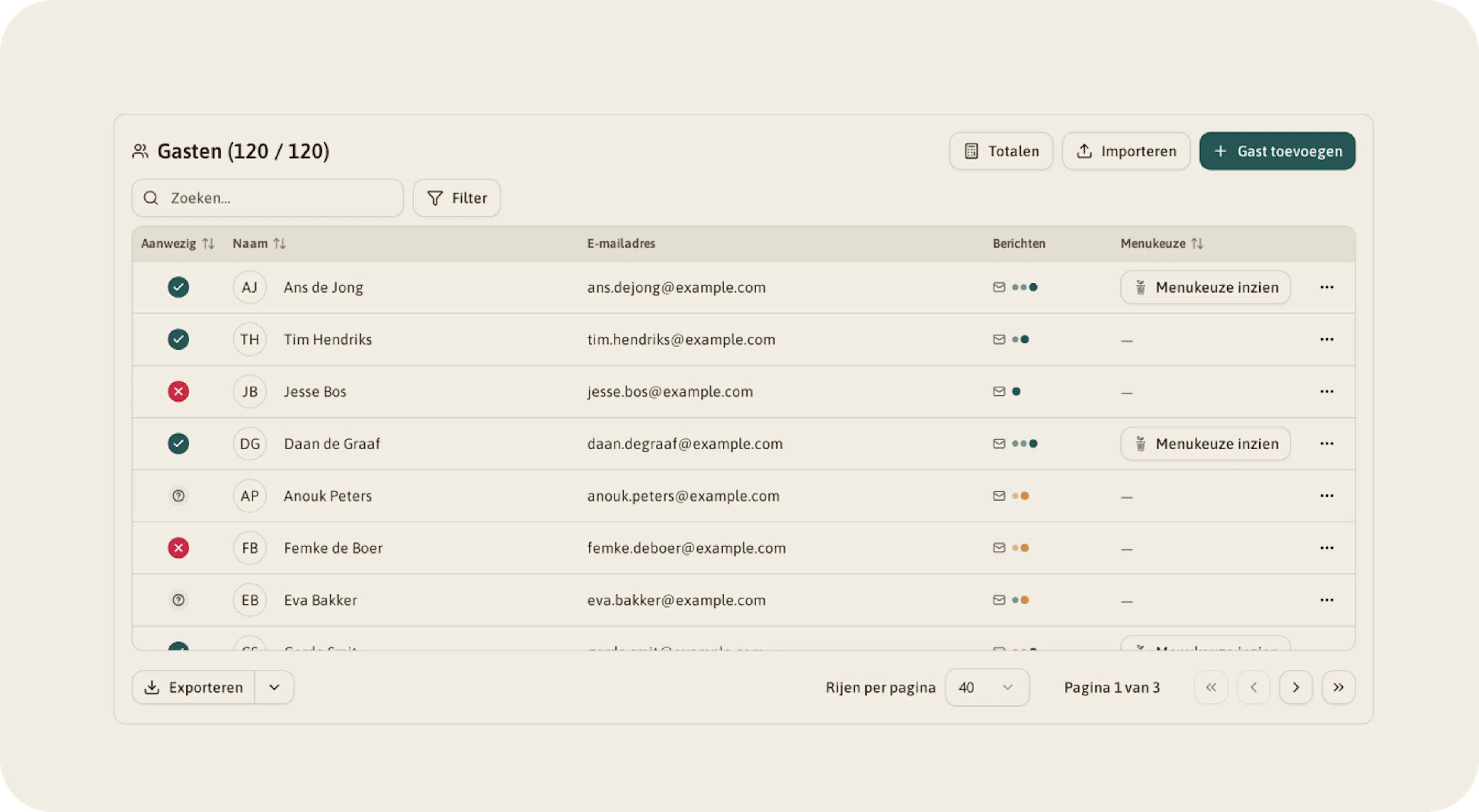The width and height of the screenshot is (1479, 812).
Task: Open the three-dot menu for Jesse Bos
Action: click(x=1326, y=391)
